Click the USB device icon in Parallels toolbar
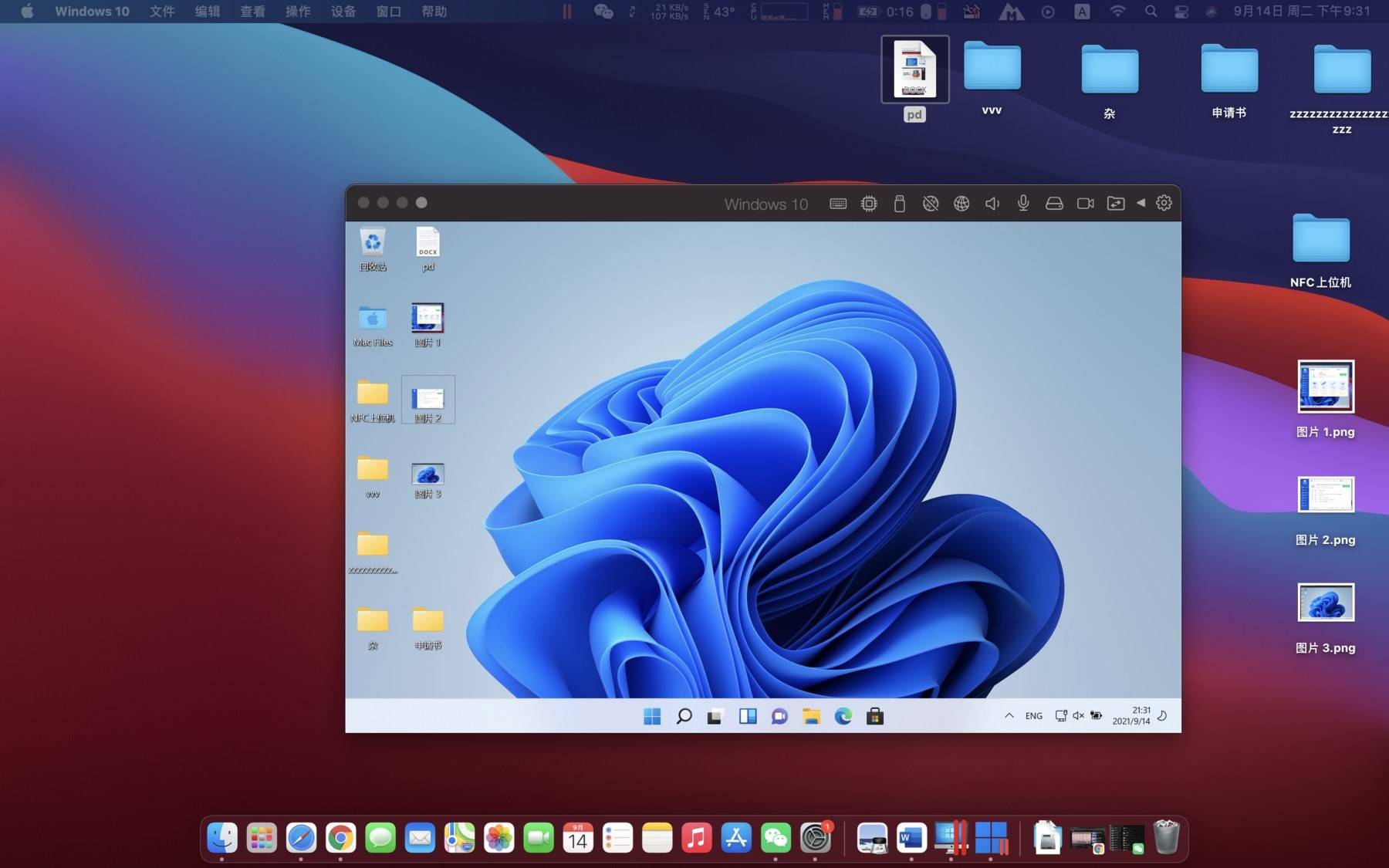 (899, 203)
